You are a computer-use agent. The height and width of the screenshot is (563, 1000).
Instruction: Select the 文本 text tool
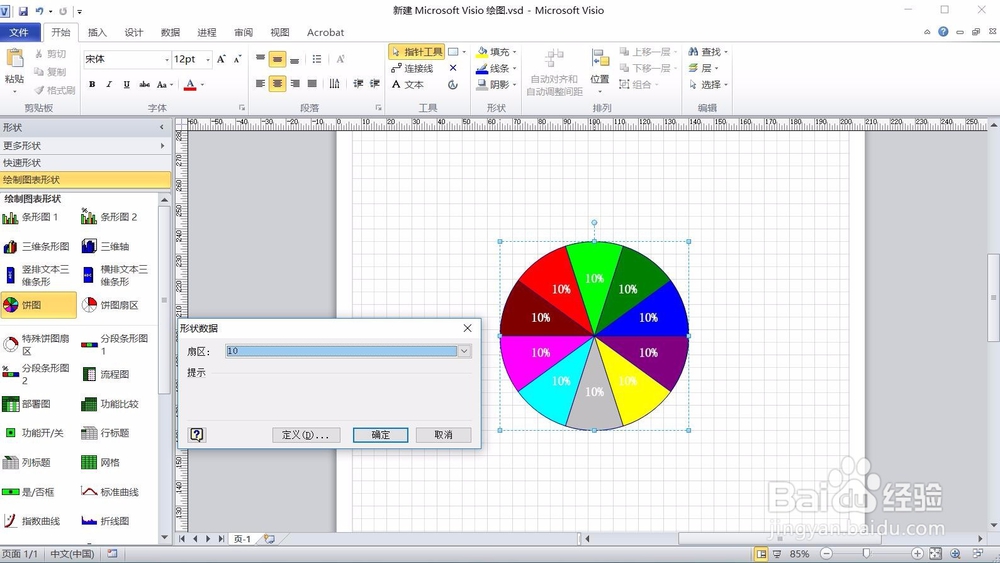click(x=408, y=84)
